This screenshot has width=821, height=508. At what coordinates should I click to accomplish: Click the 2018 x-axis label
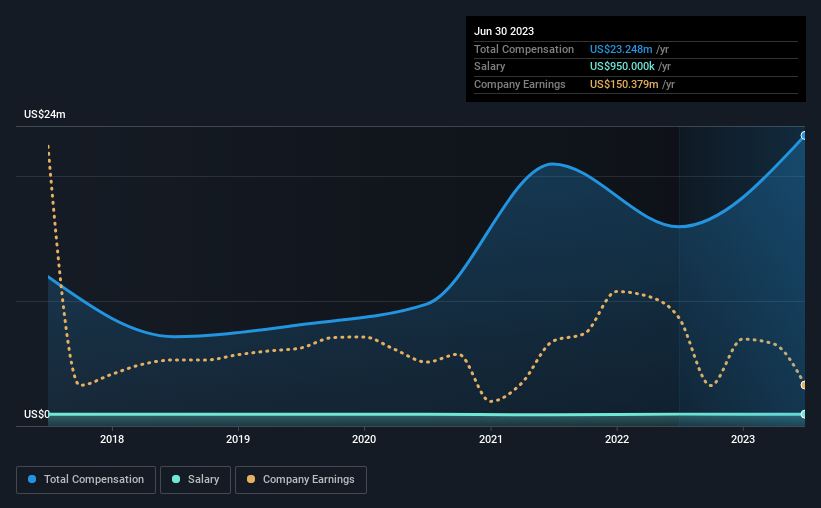tap(112, 439)
